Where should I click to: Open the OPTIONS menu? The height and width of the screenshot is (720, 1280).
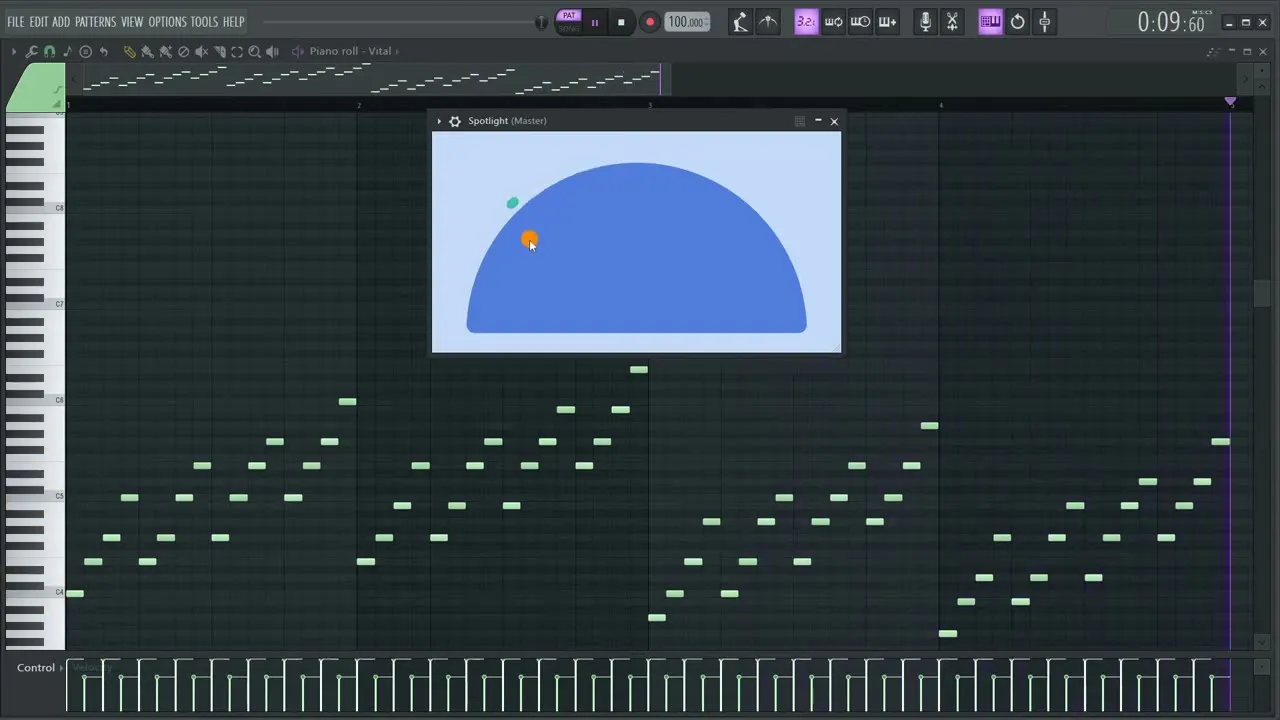[x=167, y=22]
